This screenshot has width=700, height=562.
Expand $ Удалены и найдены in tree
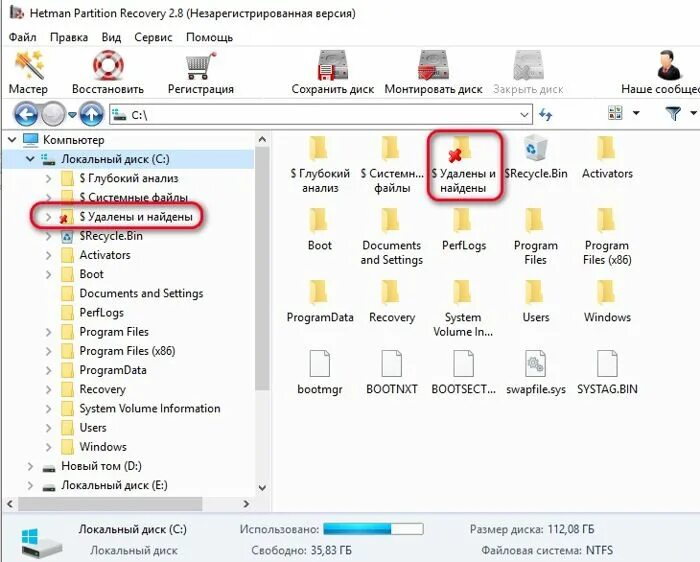pyautogui.click(x=48, y=217)
